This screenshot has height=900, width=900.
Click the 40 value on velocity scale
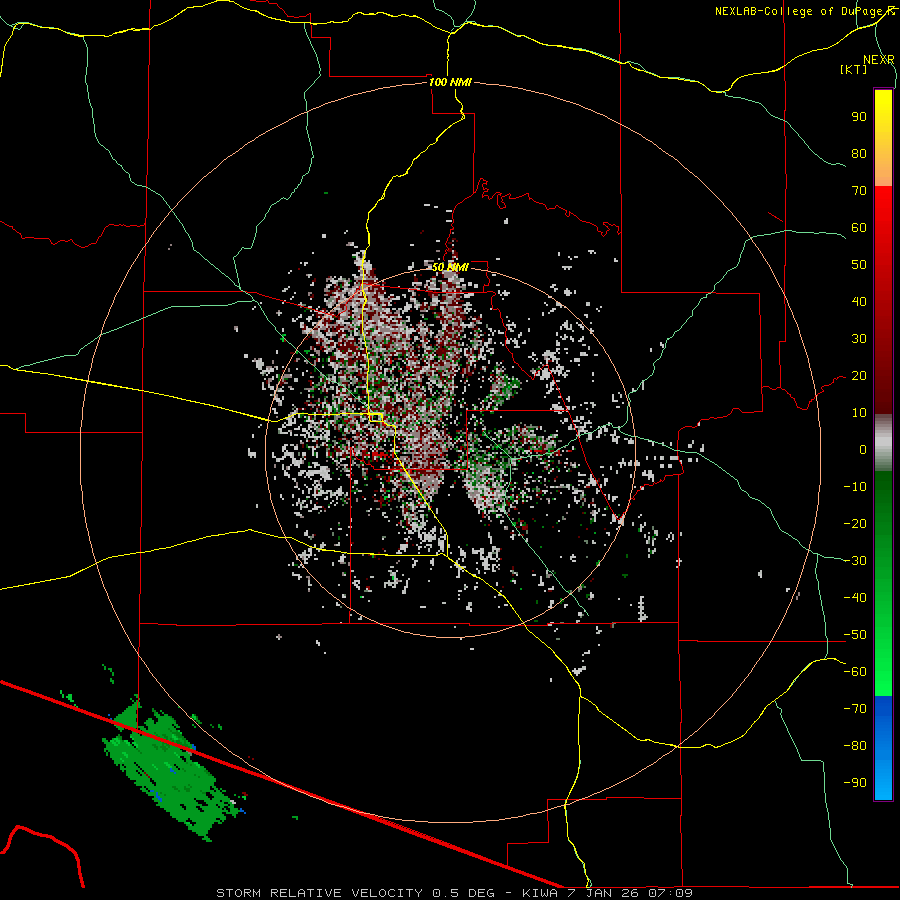[859, 301]
